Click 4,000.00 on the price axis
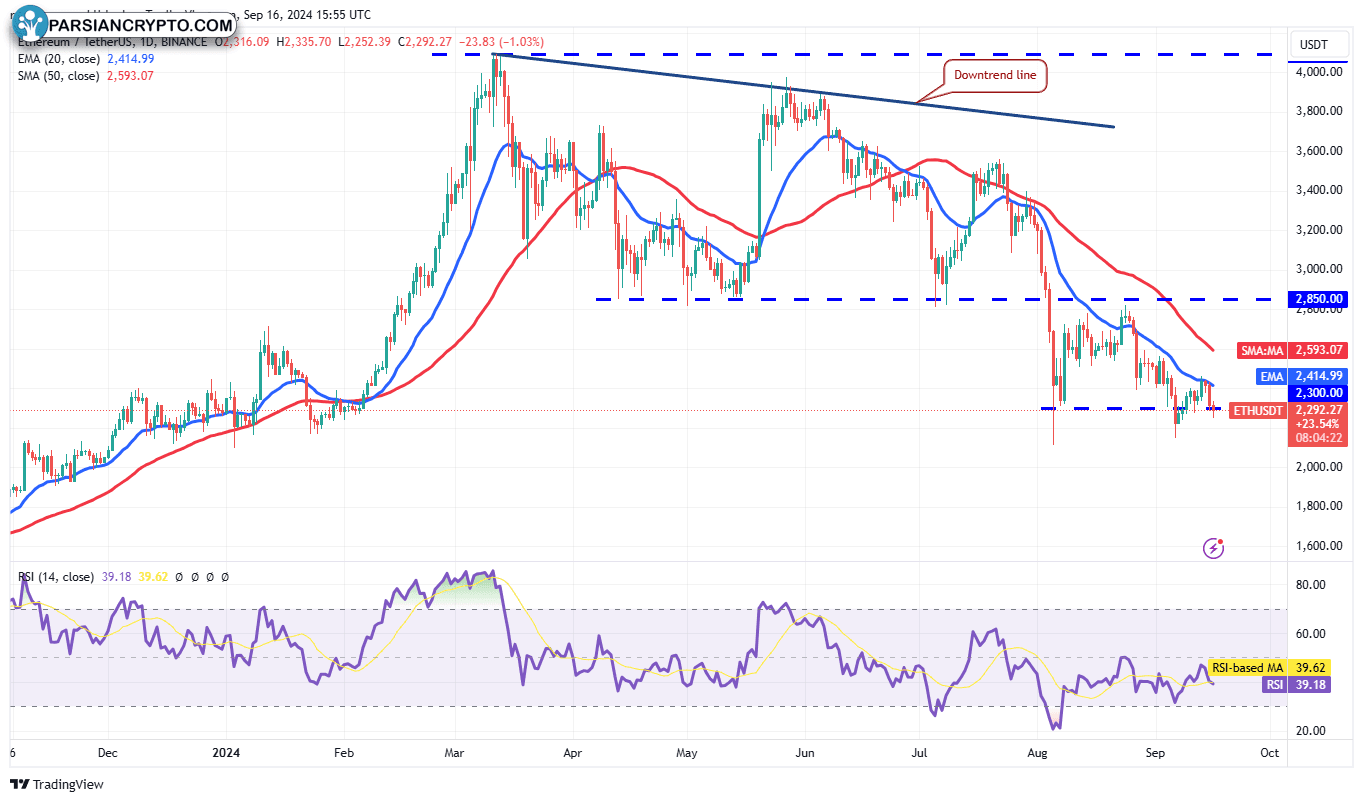The width and height of the screenshot is (1363, 802). [x=1320, y=72]
